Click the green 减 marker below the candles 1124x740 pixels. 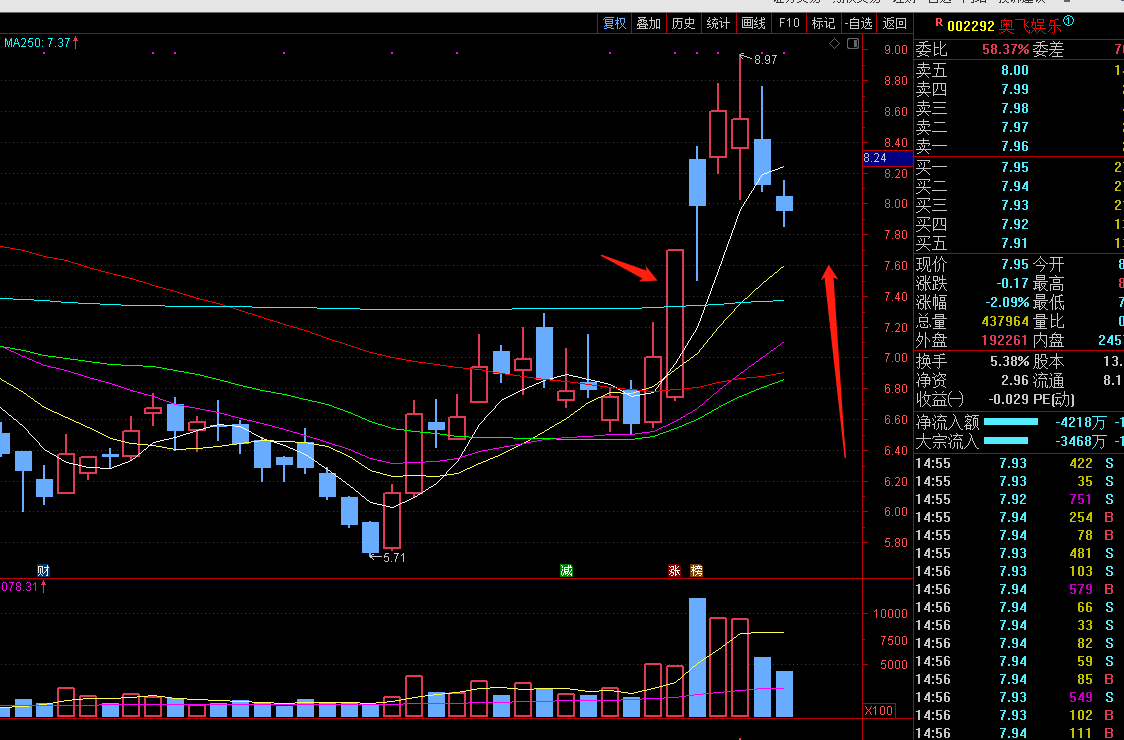tap(566, 570)
